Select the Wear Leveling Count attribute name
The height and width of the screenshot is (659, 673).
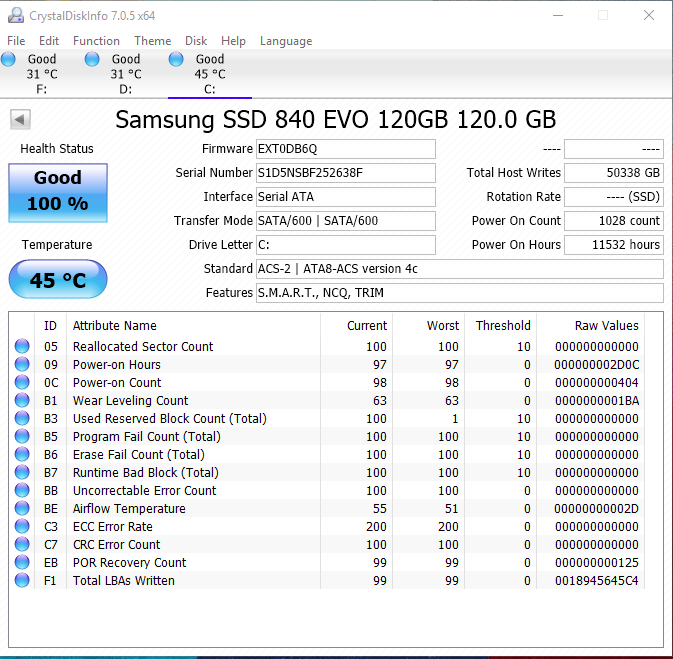click(x=130, y=401)
